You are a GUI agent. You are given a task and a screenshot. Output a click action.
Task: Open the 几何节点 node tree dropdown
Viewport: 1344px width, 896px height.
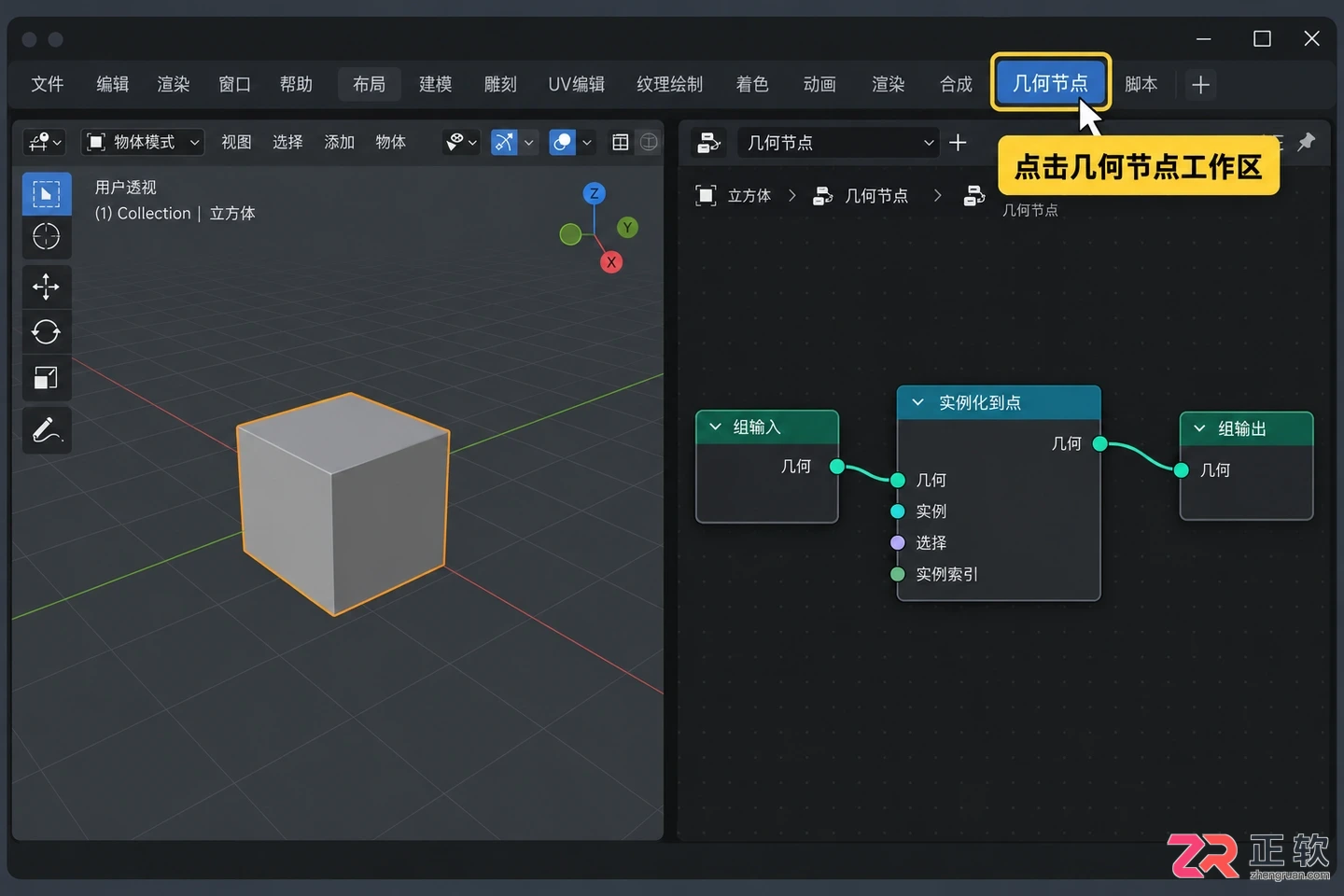point(838,143)
